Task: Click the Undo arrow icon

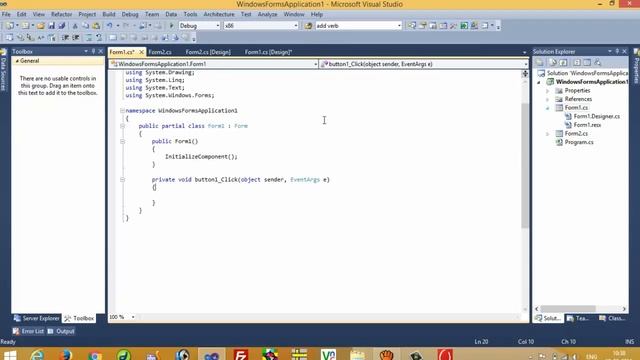Action: click(109, 26)
